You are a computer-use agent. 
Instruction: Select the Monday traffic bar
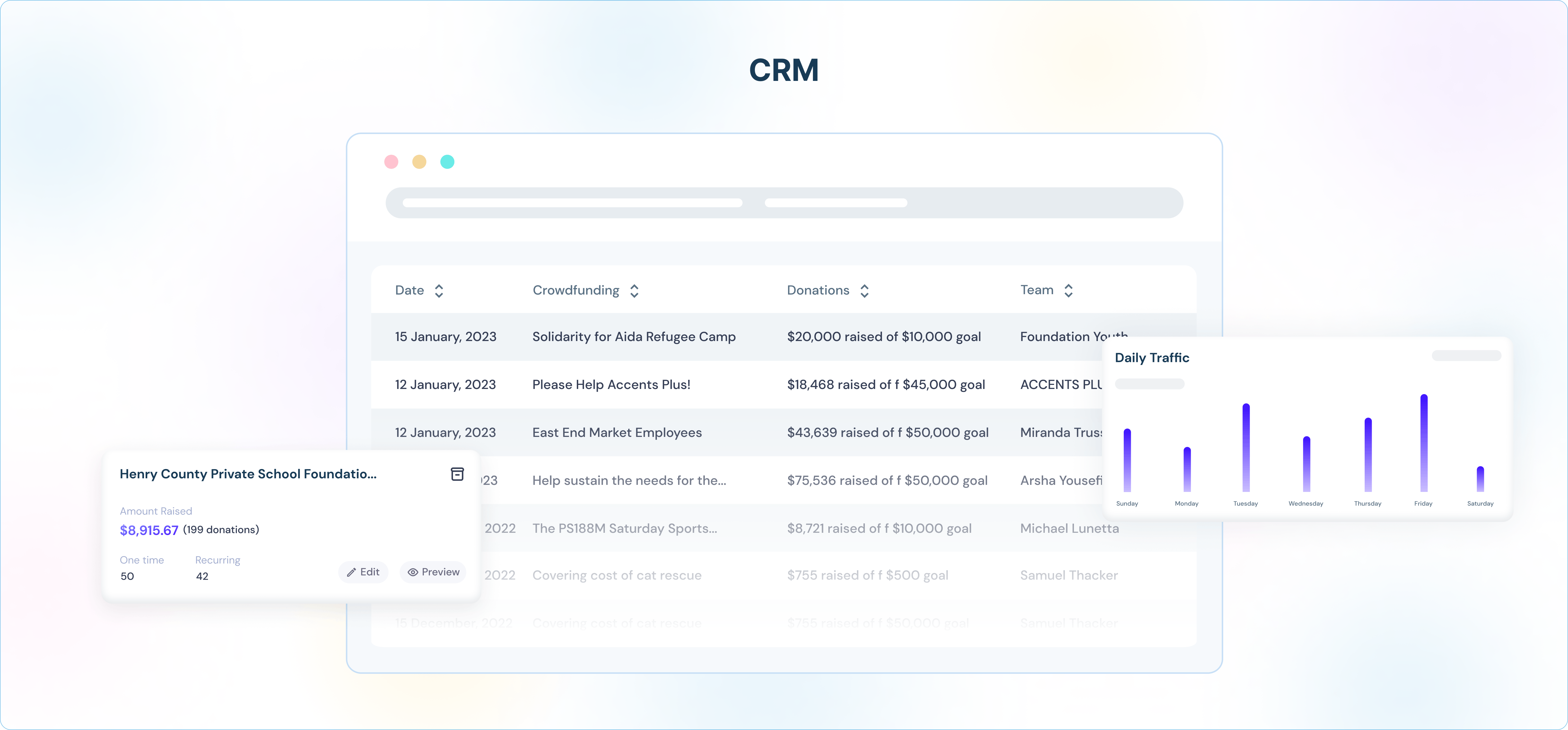click(1187, 469)
